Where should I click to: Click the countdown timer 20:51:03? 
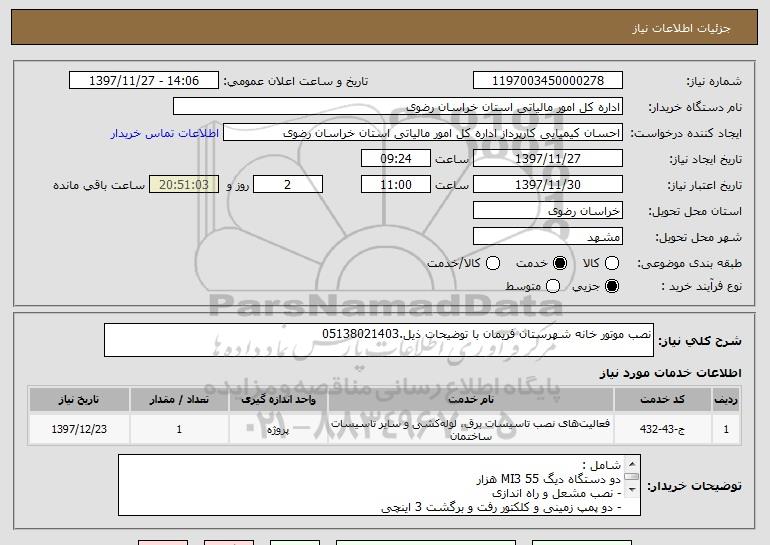pyautogui.click(x=184, y=185)
